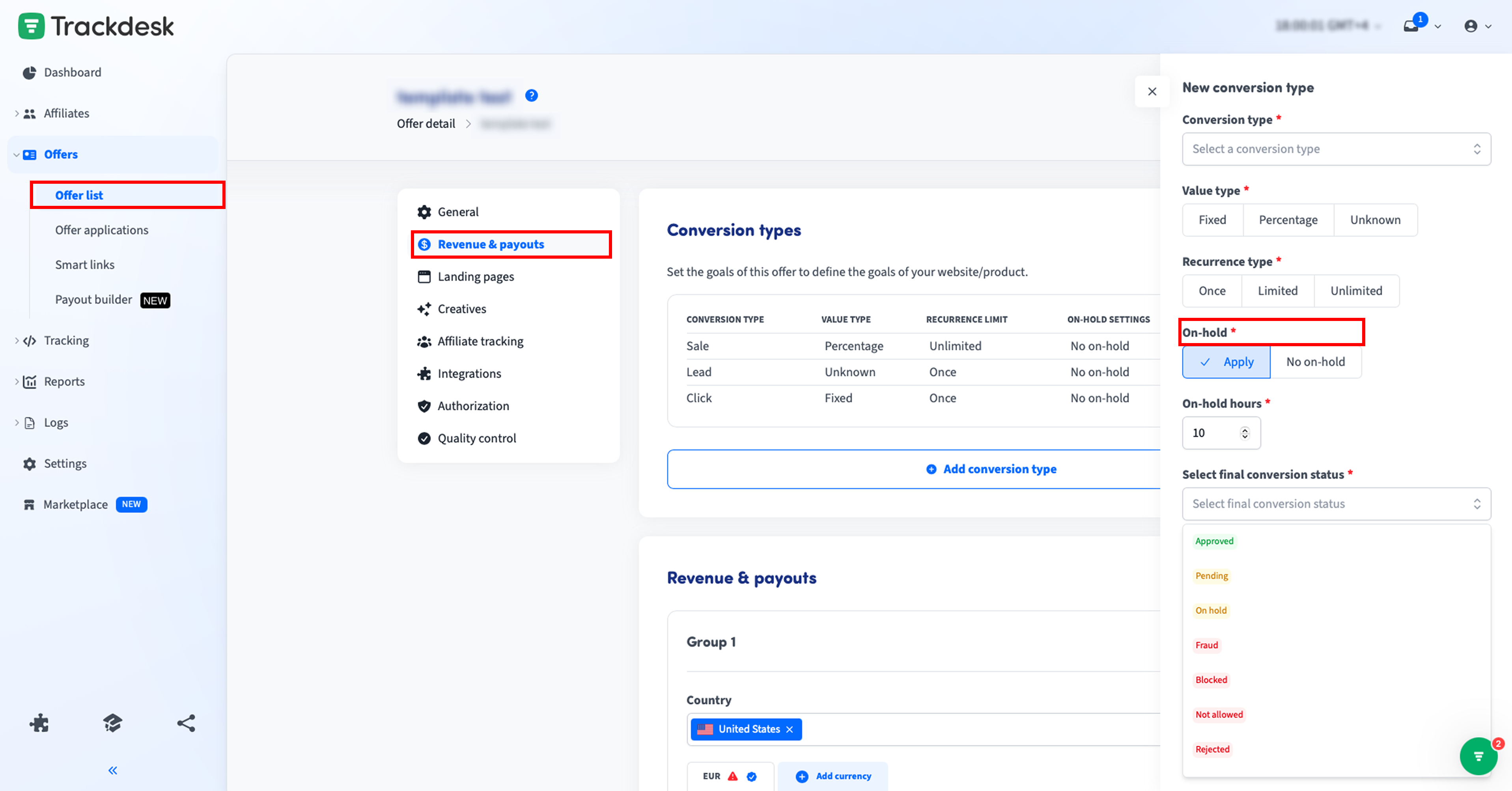Screen dimensions: 1512x791
Task: Click the Marketplace store icon
Action: (29, 505)
